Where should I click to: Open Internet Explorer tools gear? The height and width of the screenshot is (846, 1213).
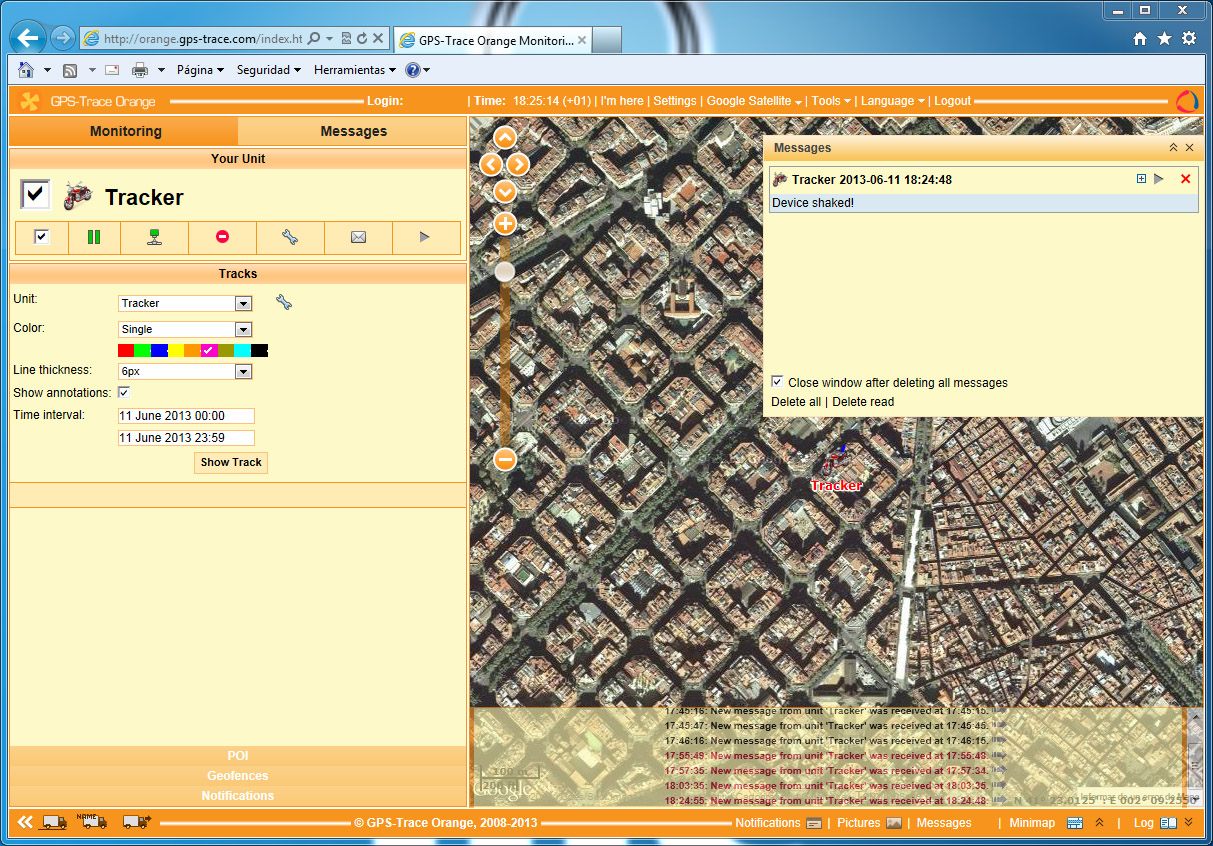(x=1189, y=38)
